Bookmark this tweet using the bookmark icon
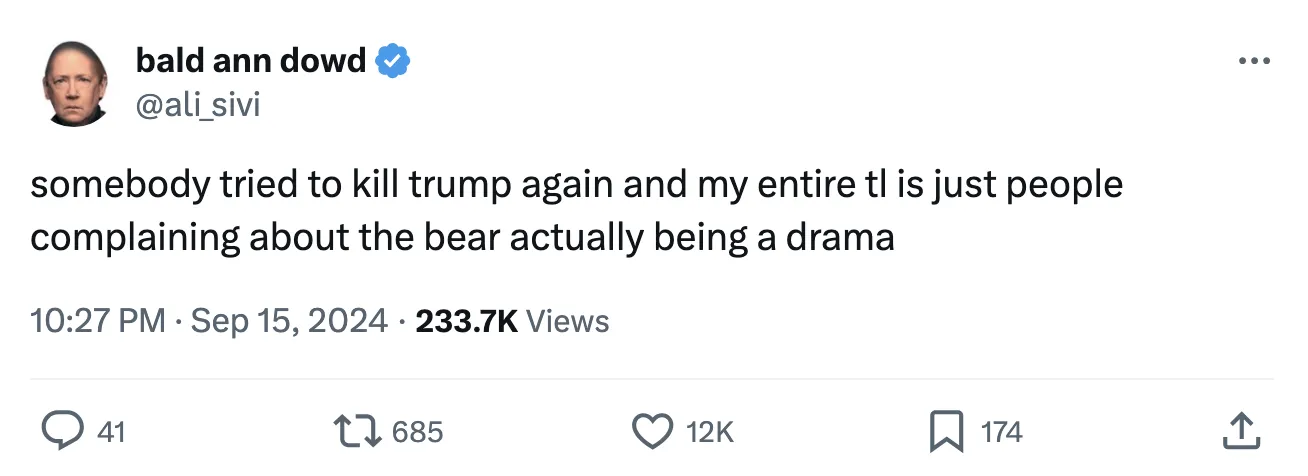 coord(946,431)
